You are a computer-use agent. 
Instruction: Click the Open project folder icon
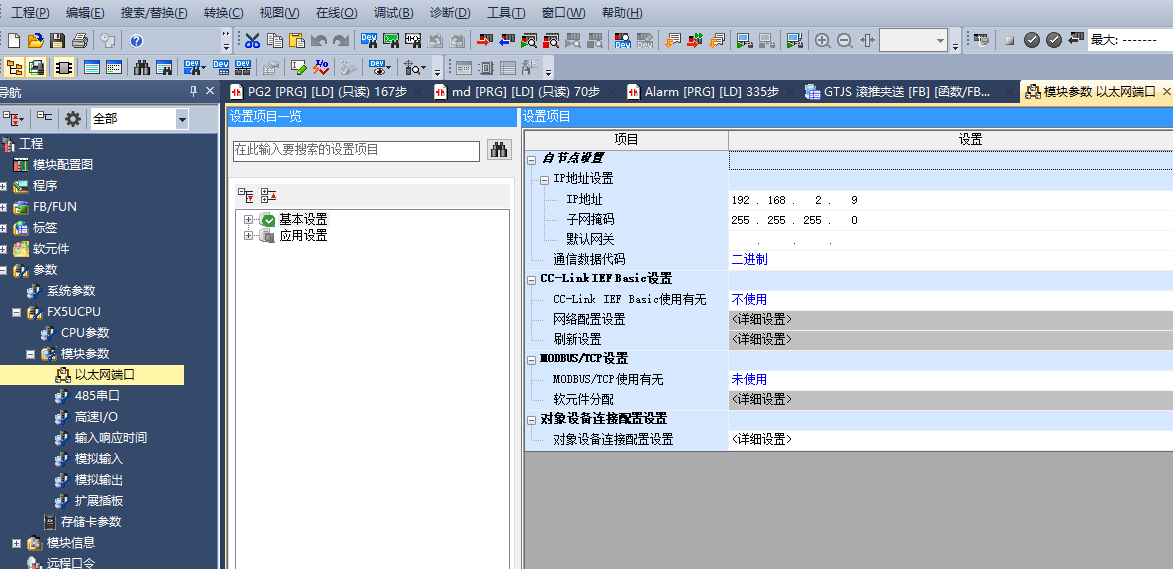(35, 41)
